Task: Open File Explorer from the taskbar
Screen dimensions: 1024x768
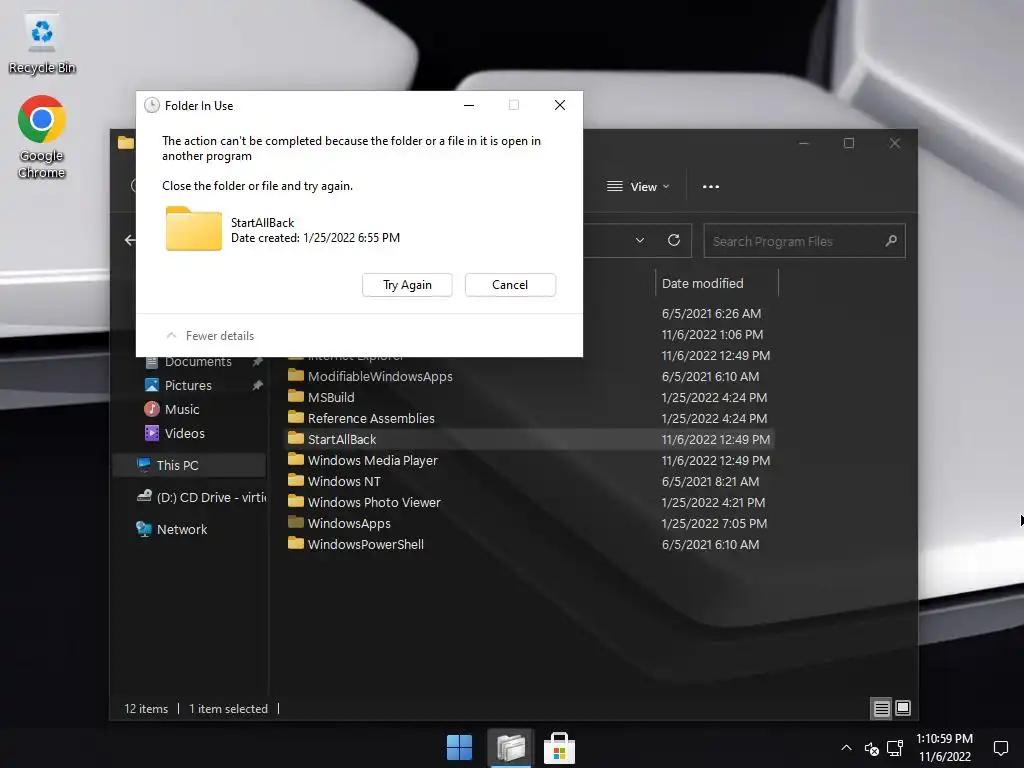Action: pyautogui.click(x=510, y=748)
